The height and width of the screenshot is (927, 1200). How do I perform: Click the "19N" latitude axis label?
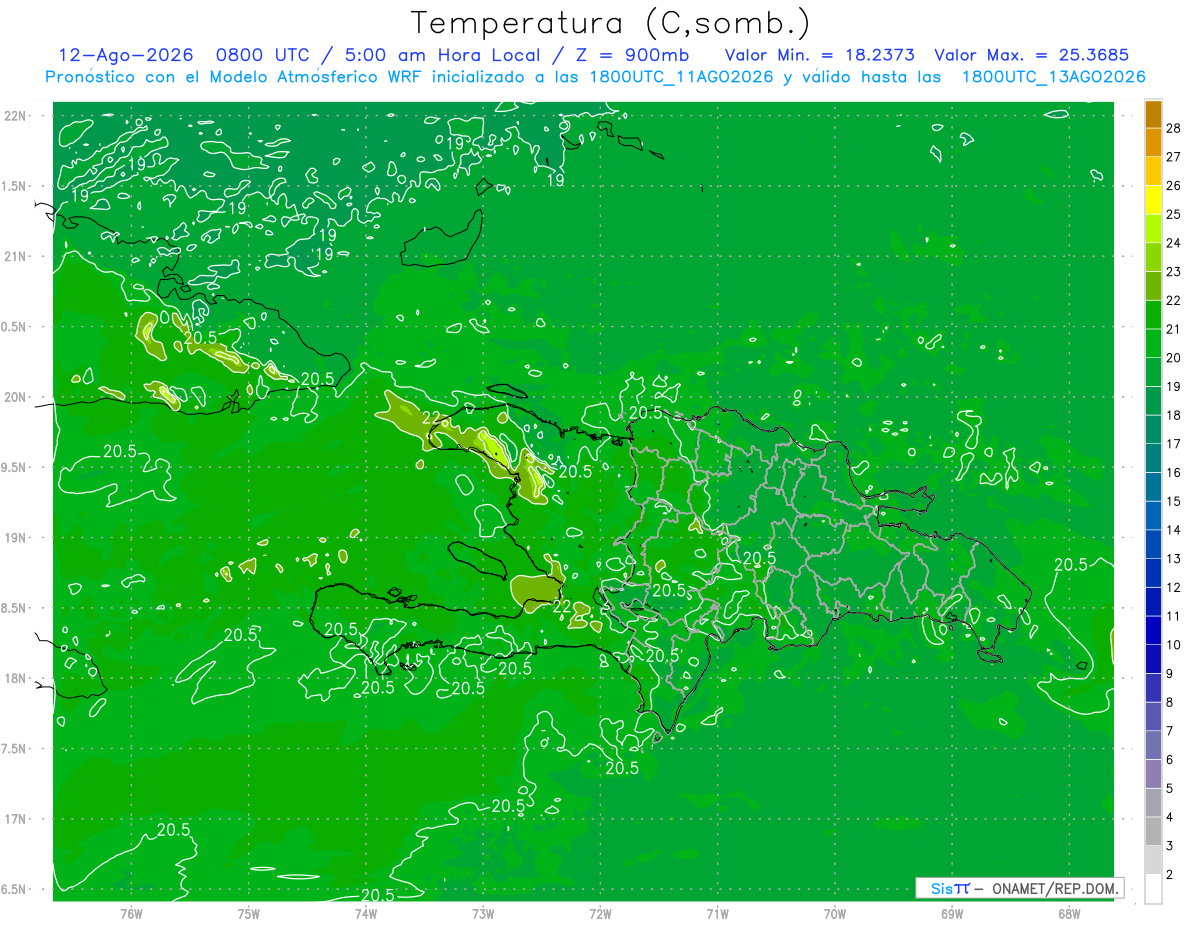[16, 538]
